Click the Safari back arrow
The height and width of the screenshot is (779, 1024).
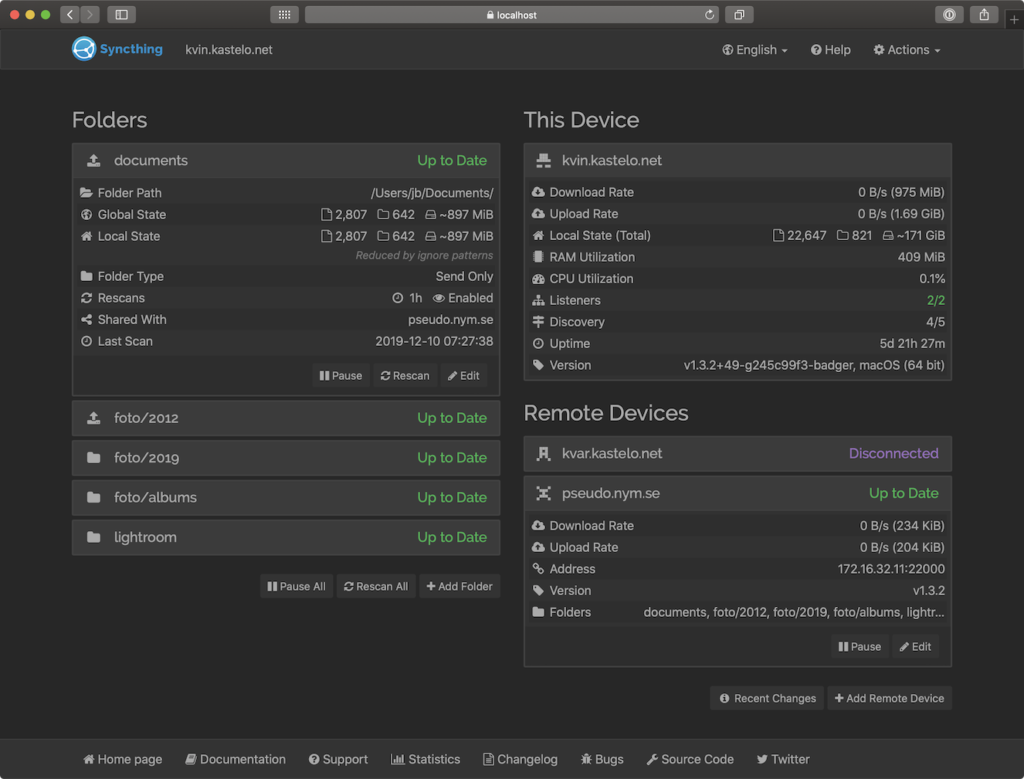click(69, 15)
